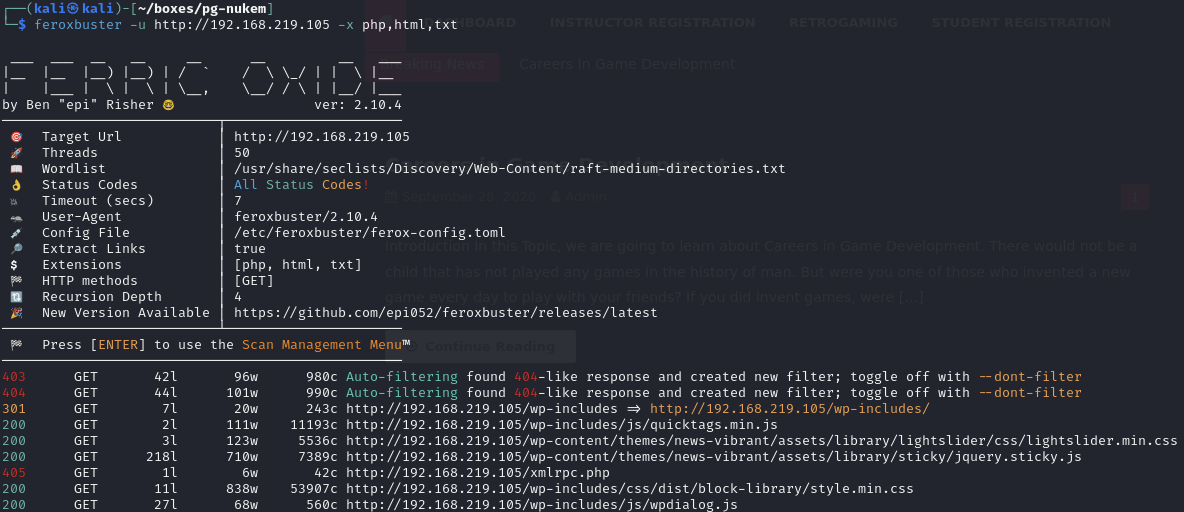
Task: Click the target icon beside Target Url
Action: tap(16, 137)
